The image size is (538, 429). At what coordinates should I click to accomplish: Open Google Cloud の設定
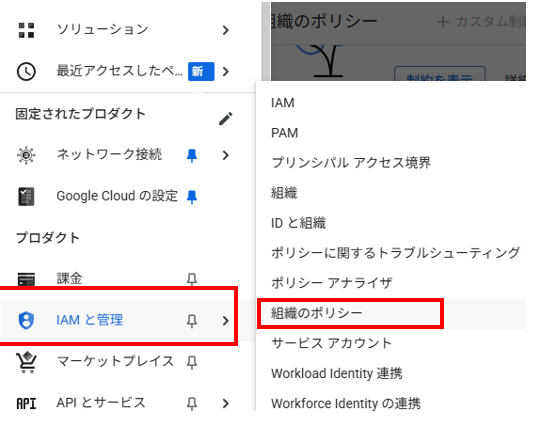click(x=117, y=196)
